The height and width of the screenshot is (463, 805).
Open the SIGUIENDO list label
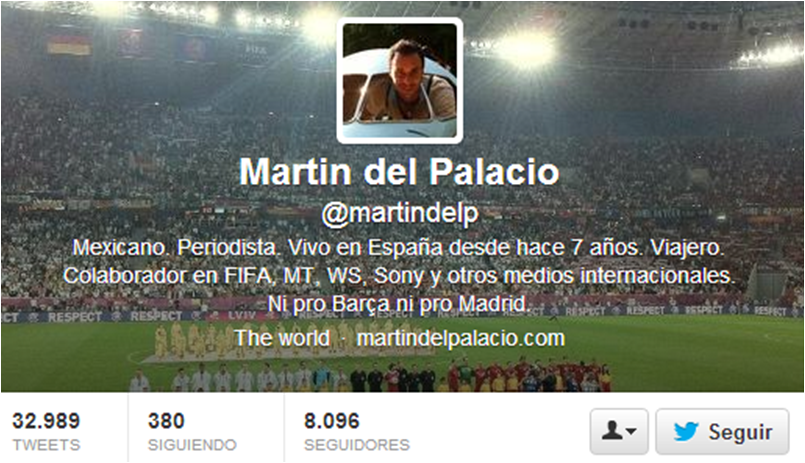click(x=192, y=445)
